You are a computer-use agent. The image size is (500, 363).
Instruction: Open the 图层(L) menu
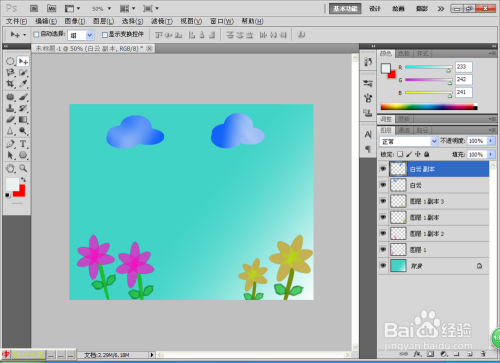click(103, 21)
